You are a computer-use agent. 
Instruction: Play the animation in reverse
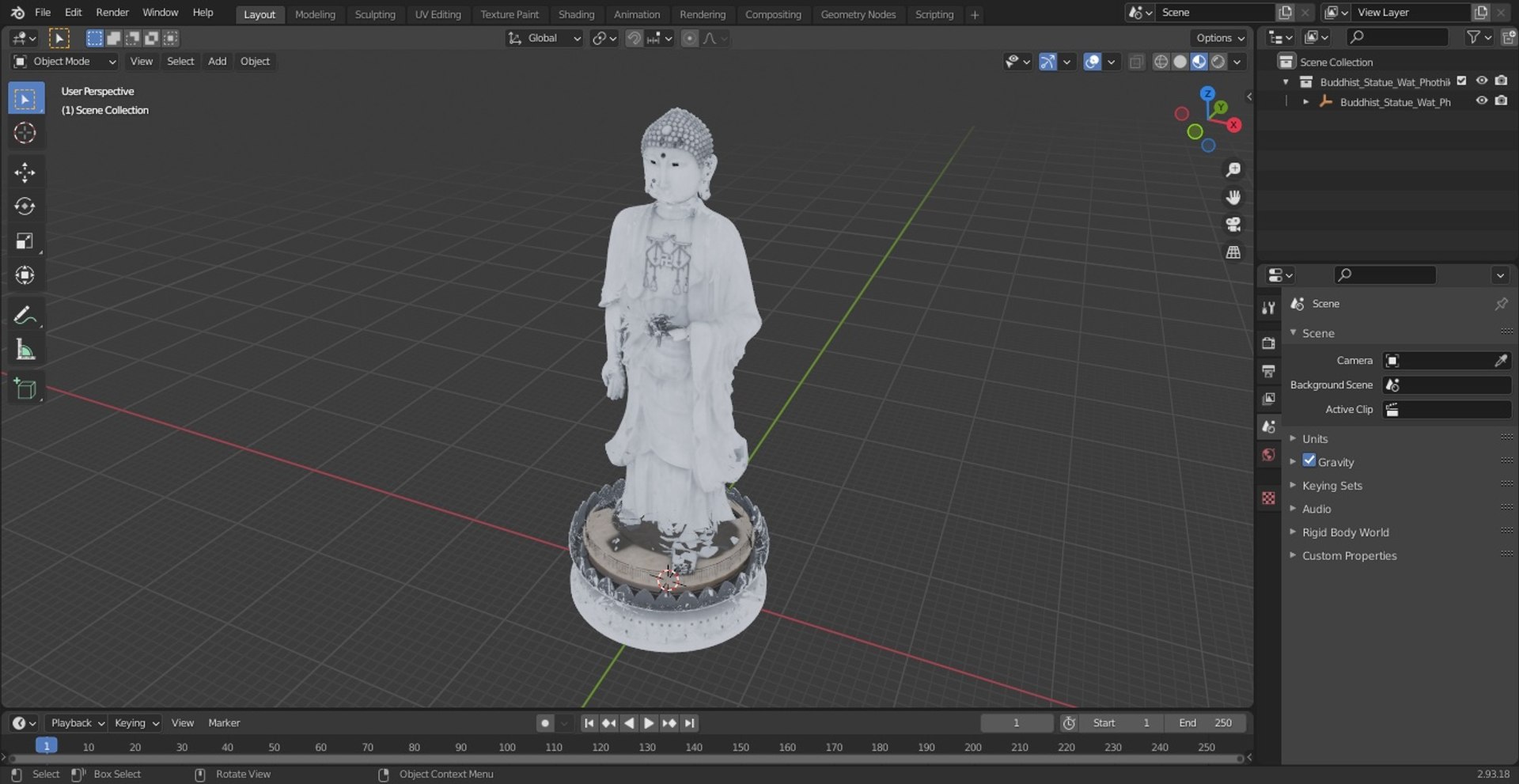[629, 723]
